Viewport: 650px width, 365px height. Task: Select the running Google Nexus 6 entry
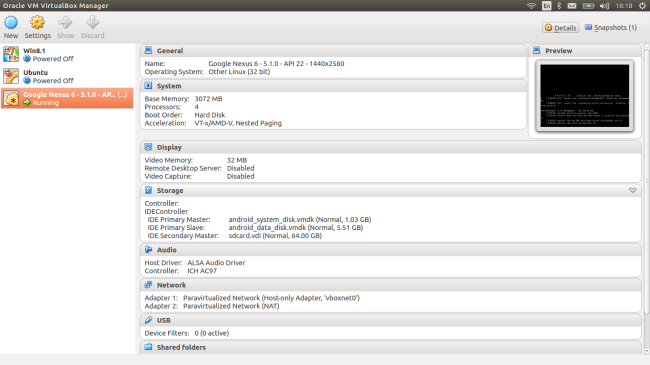click(x=67, y=98)
